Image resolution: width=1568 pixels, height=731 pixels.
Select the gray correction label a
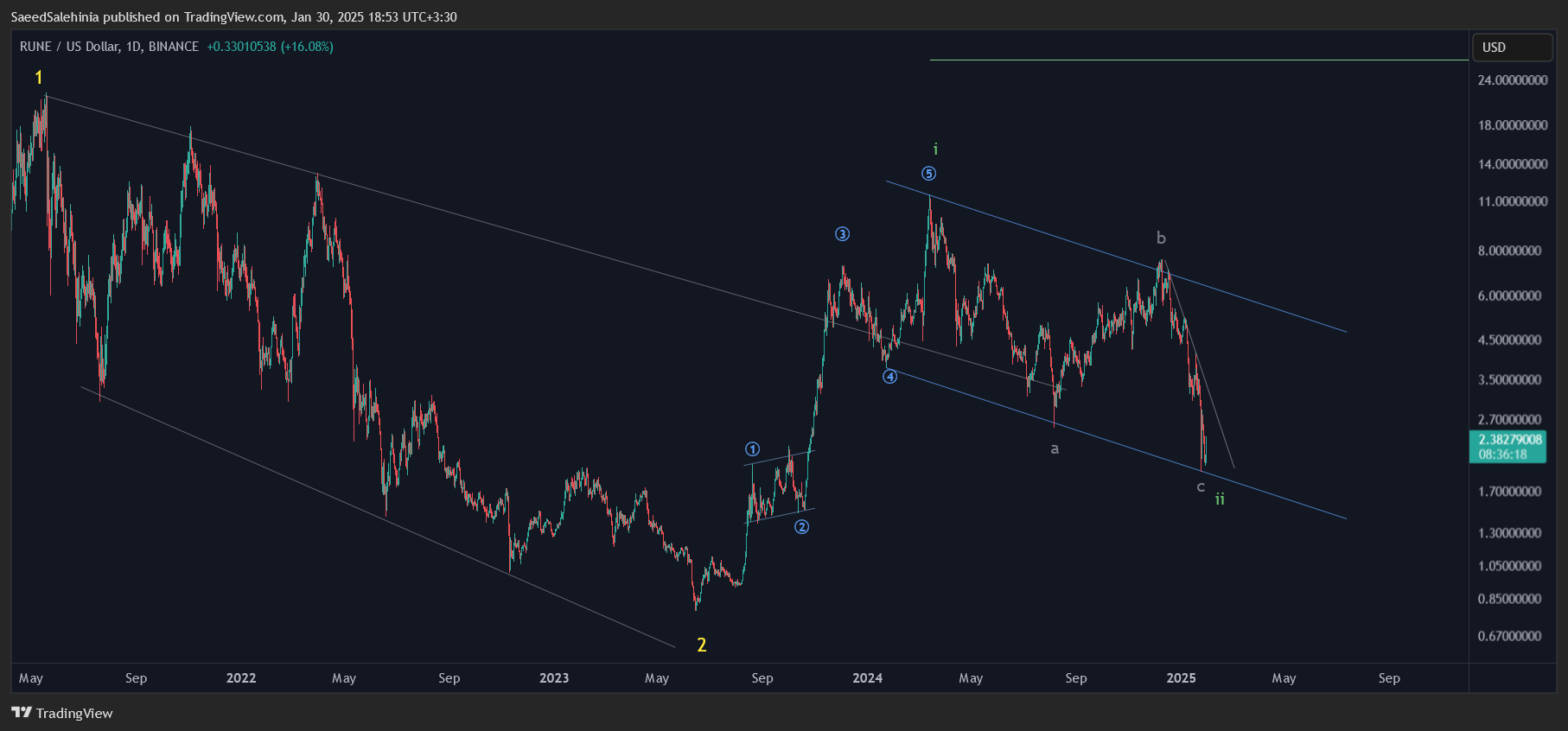click(x=1055, y=448)
